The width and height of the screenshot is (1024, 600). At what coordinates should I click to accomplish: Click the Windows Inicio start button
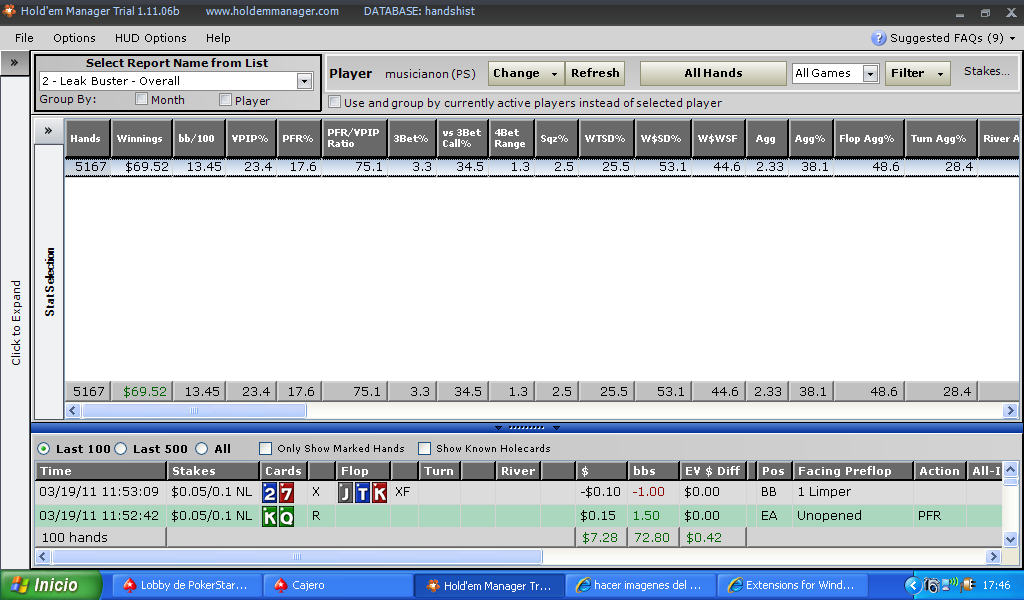(52, 585)
